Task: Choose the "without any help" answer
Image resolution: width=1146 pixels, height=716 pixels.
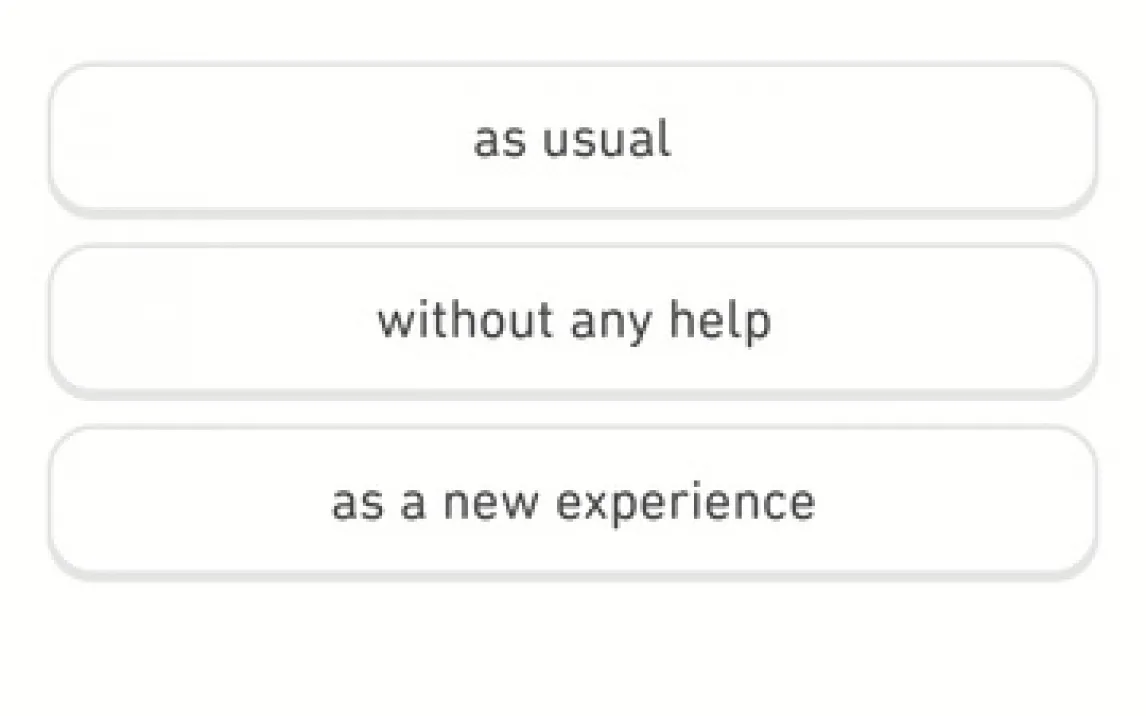Action: [x=572, y=320]
